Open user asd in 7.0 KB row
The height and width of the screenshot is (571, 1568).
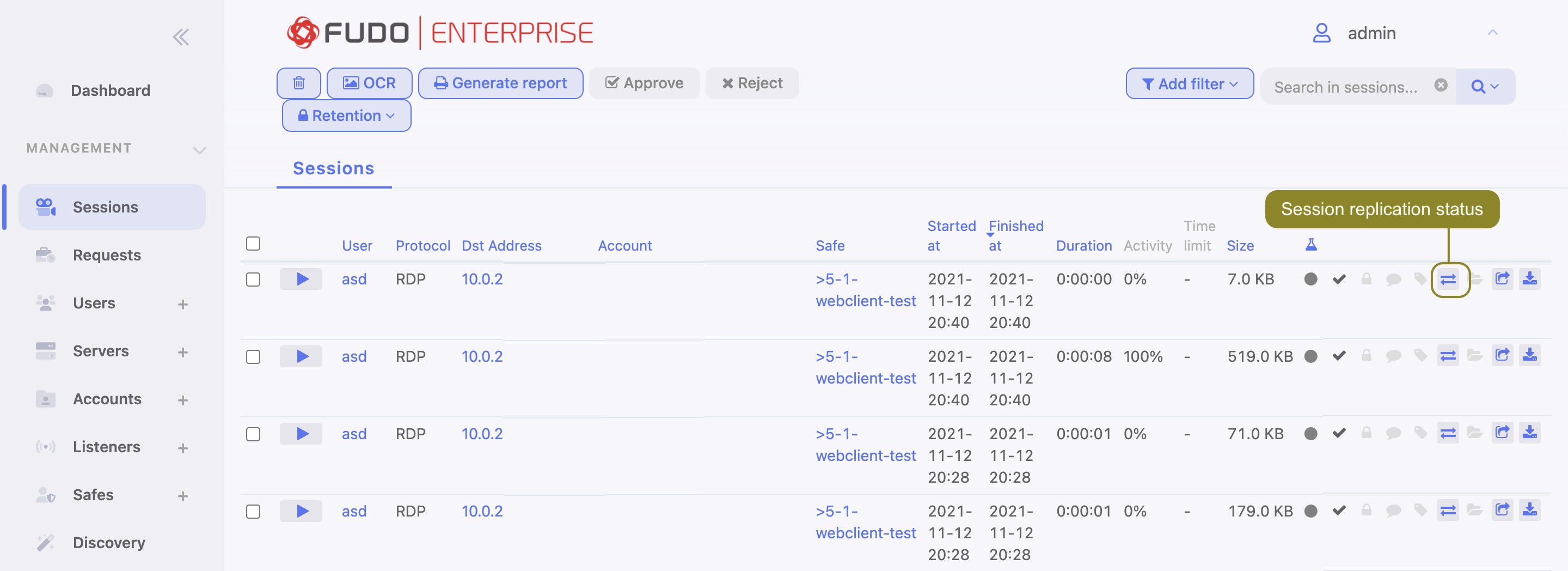point(354,279)
